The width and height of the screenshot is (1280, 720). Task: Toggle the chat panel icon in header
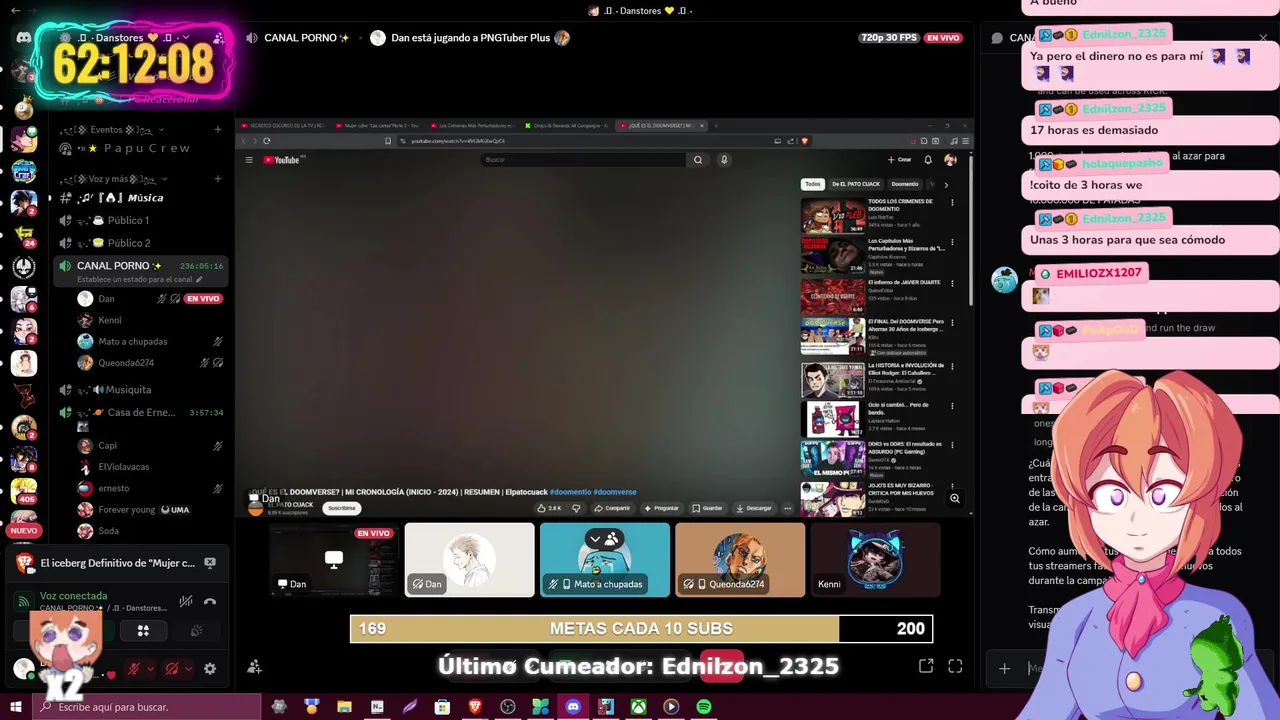point(997,38)
